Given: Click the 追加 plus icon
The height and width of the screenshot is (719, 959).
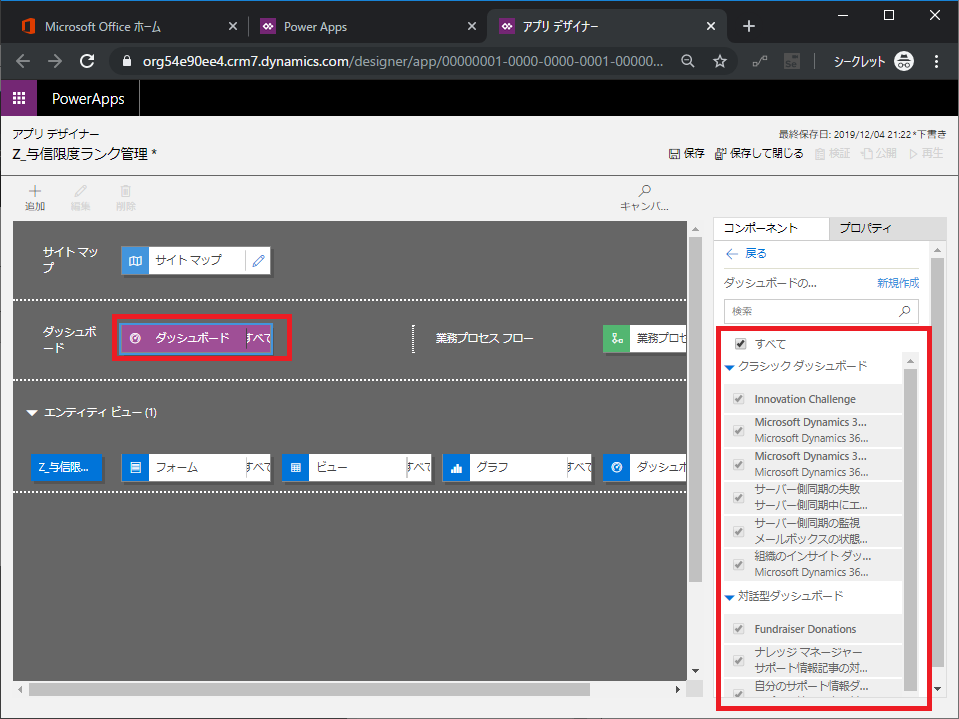Looking at the screenshot, I should (35, 191).
